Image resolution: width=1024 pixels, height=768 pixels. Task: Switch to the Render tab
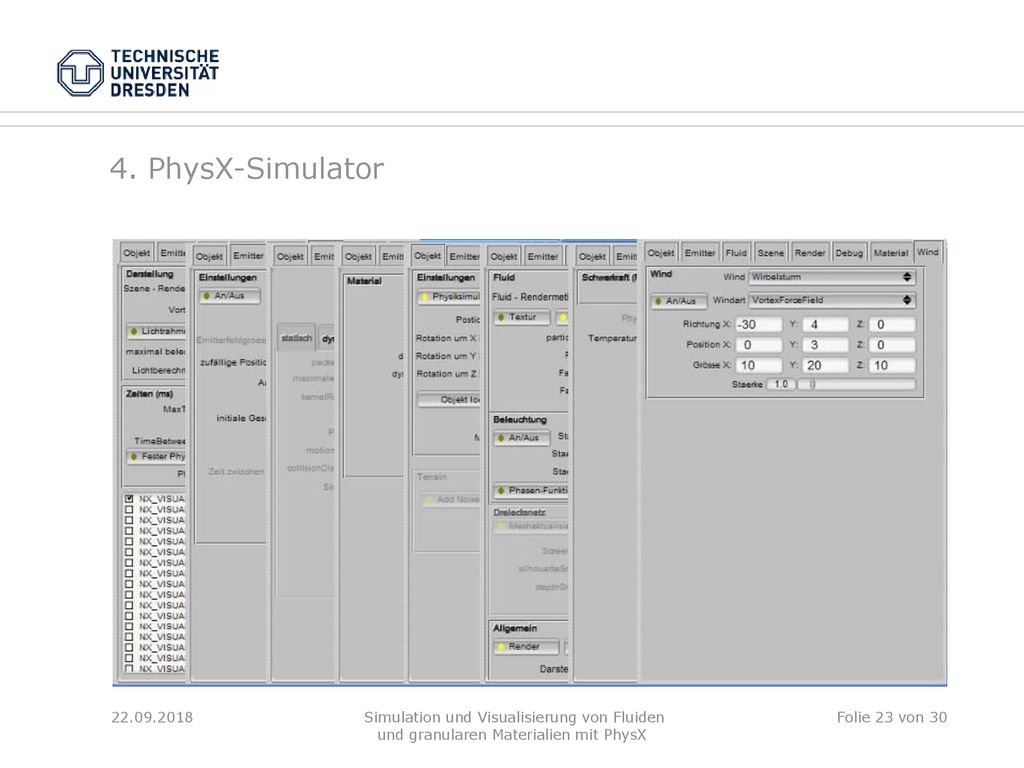tap(810, 253)
